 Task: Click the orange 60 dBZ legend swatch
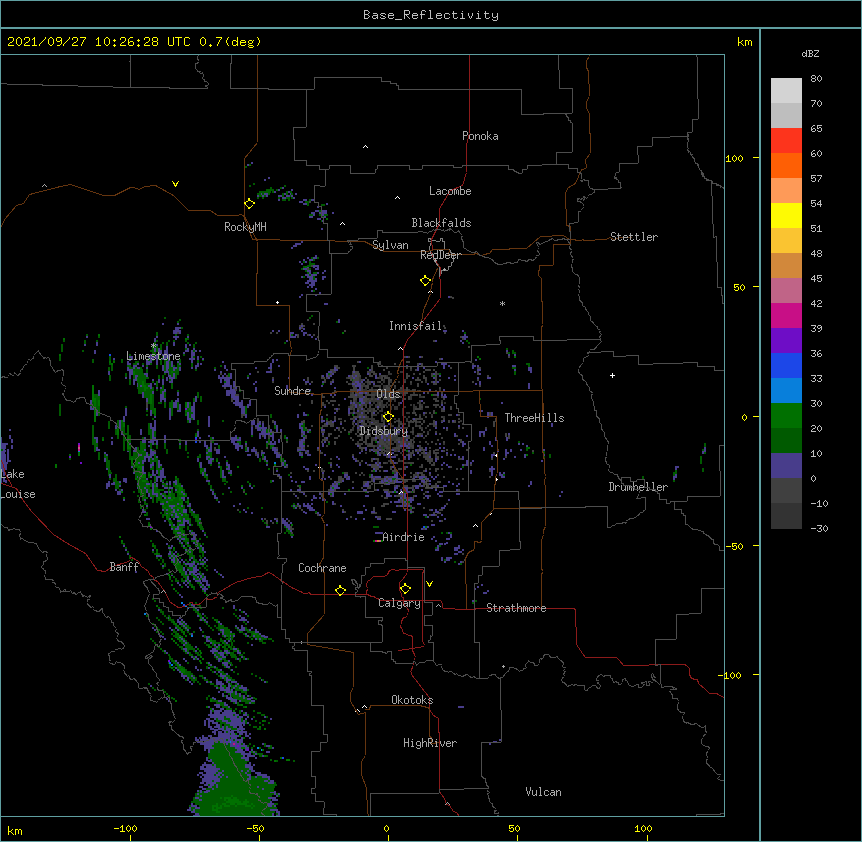(786, 165)
